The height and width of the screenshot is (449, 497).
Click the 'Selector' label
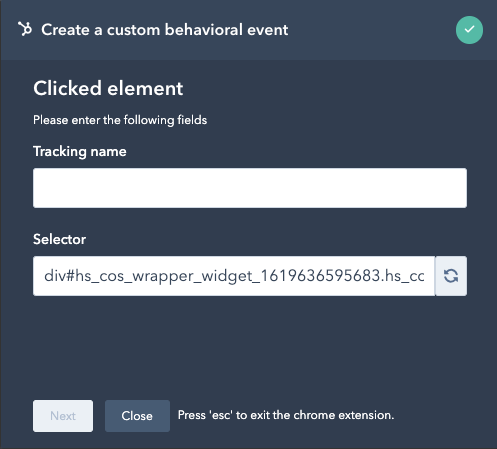(59, 239)
